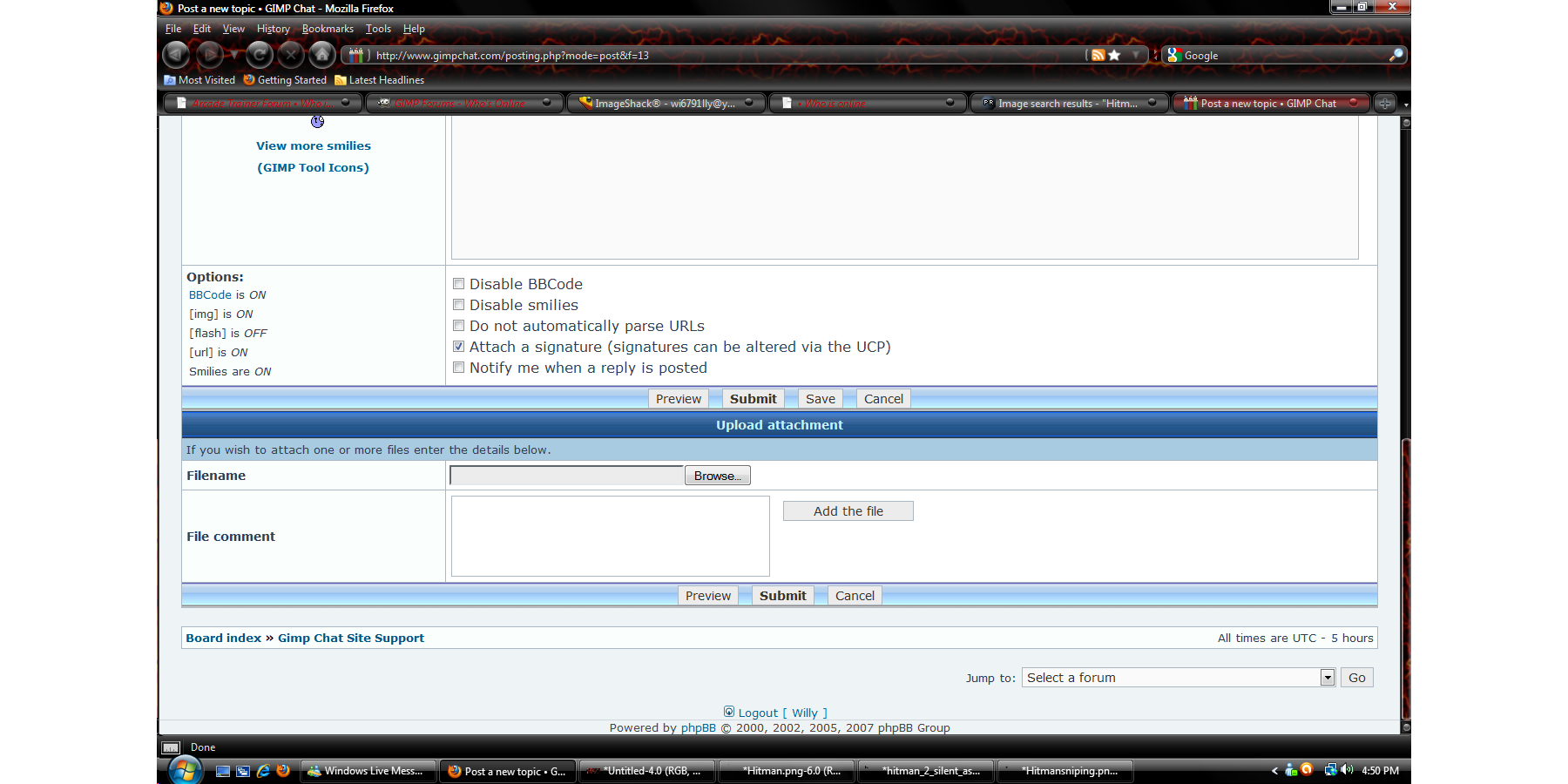Open the Bookmarks menu
This screenshot has width=1568, height=784.
[328, 29]
